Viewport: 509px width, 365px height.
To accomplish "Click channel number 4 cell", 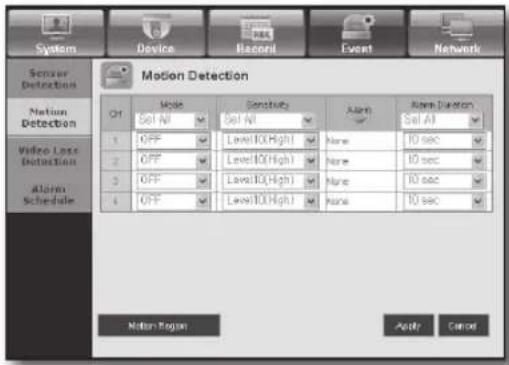I will click(x=116, y=201).
